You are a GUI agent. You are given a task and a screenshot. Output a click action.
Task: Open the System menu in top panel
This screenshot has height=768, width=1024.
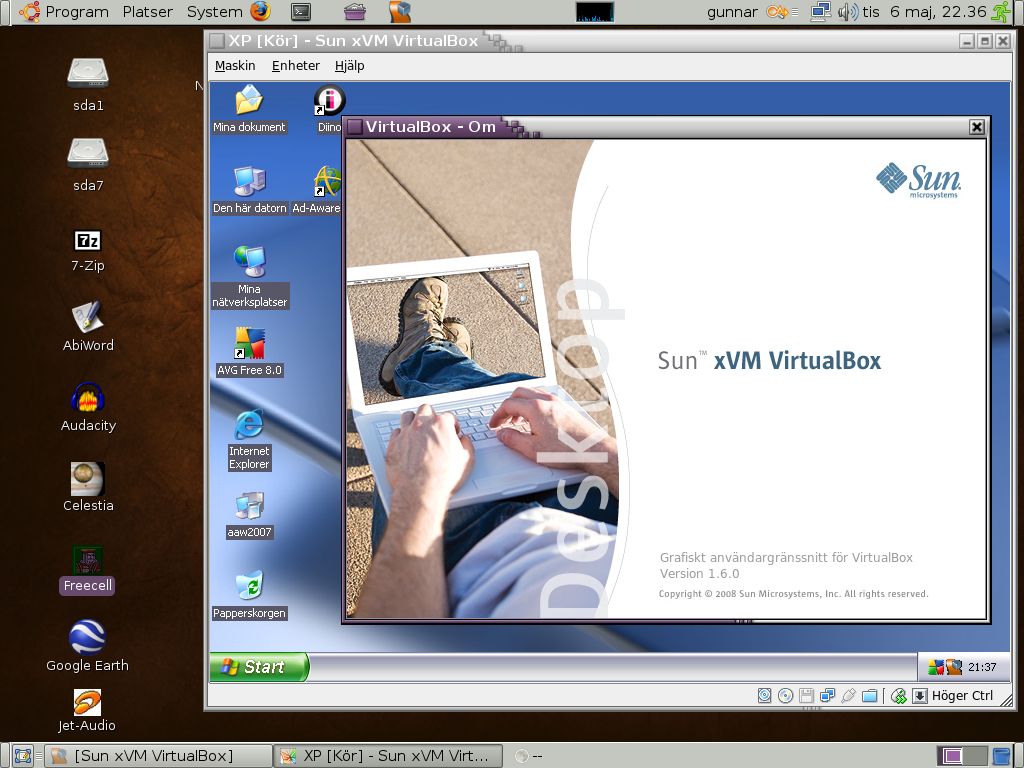[214, 12]
